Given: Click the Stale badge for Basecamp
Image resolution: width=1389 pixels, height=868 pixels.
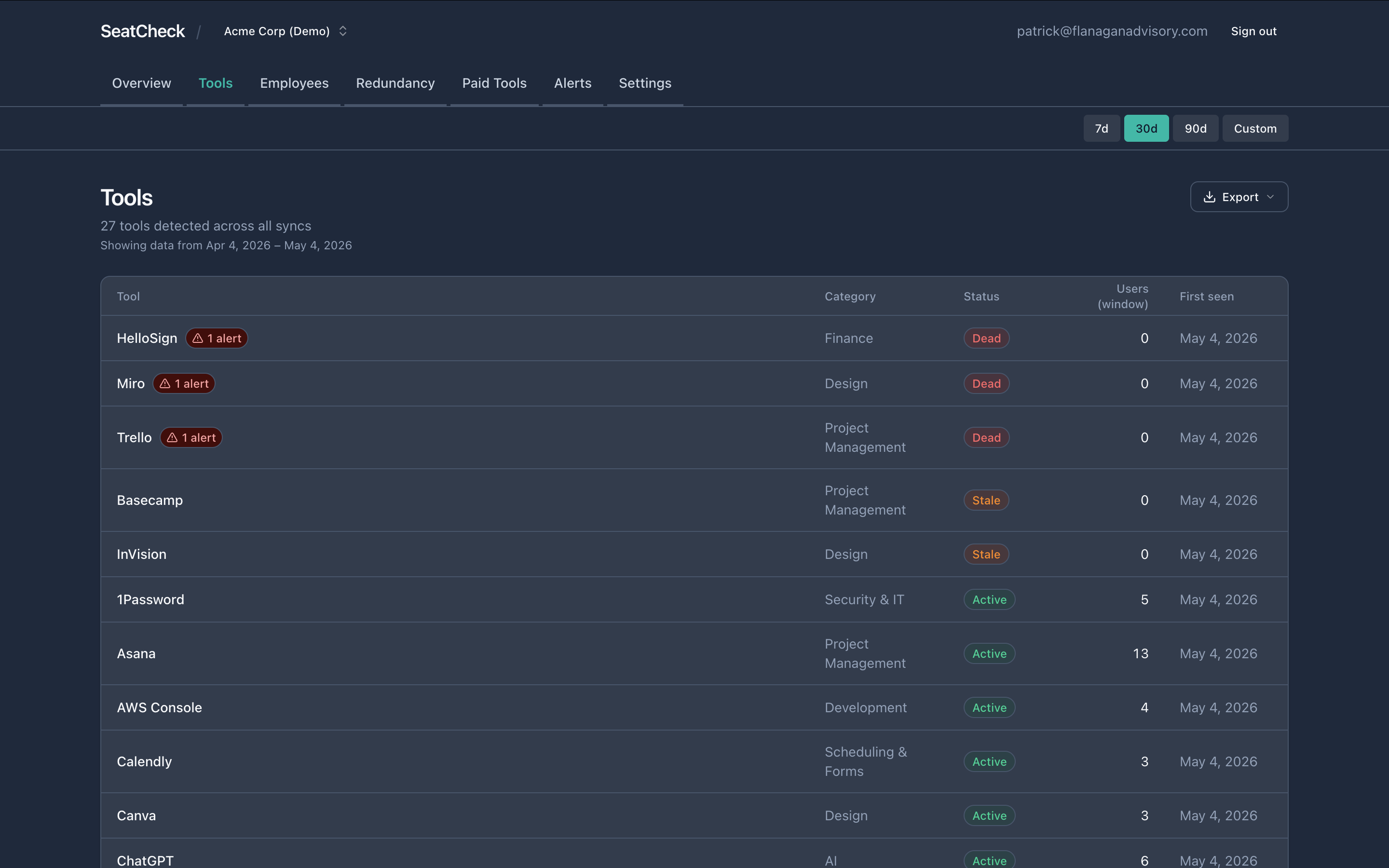Looking at the screenshot, I should [x=986, y=500].
